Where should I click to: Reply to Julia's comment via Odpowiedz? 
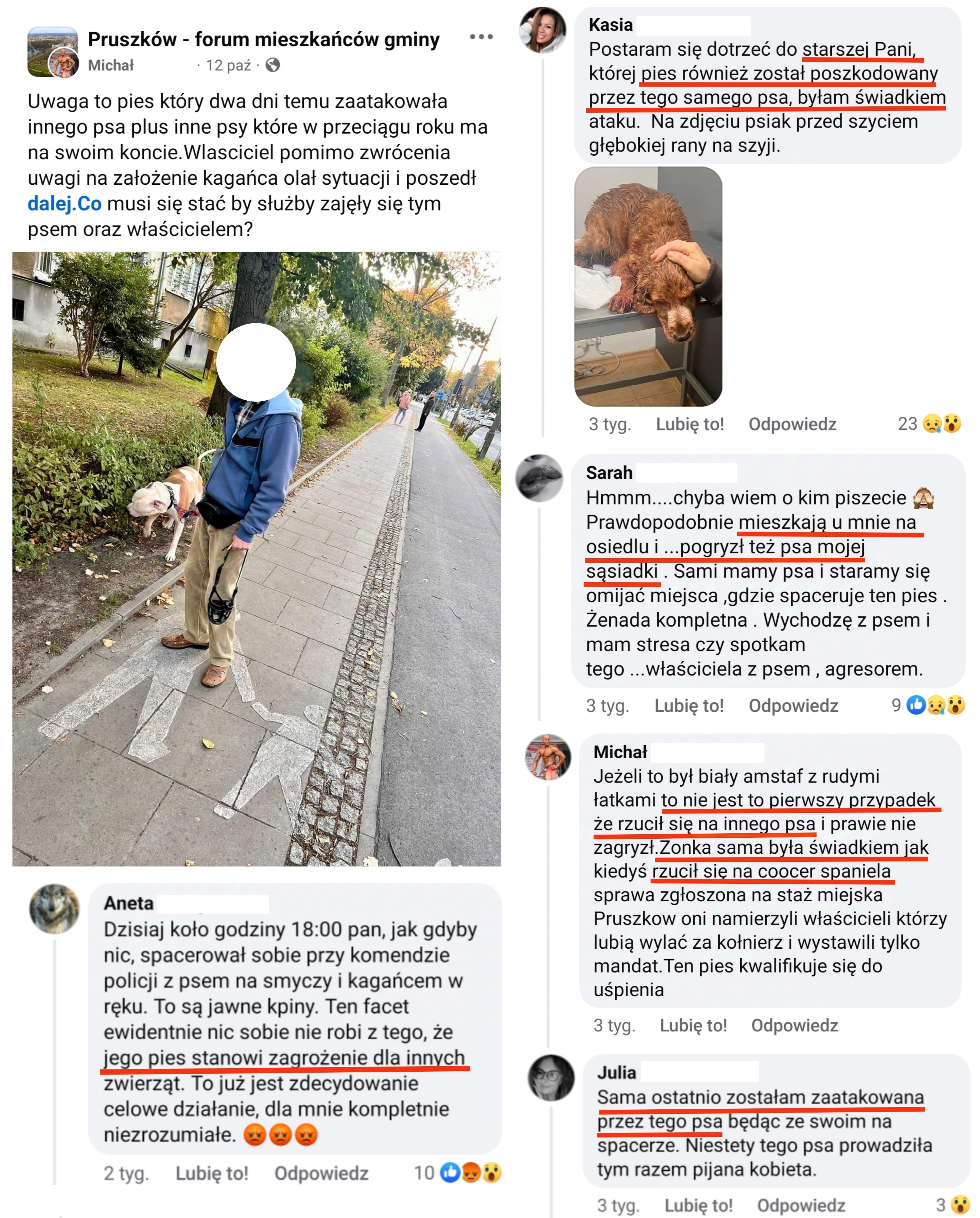point(801,1206)
